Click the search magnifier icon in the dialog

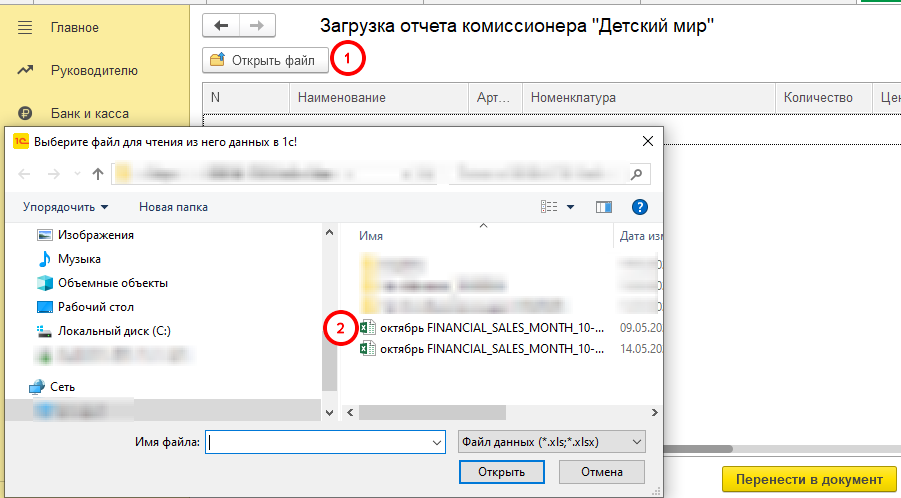coord(636,173)
